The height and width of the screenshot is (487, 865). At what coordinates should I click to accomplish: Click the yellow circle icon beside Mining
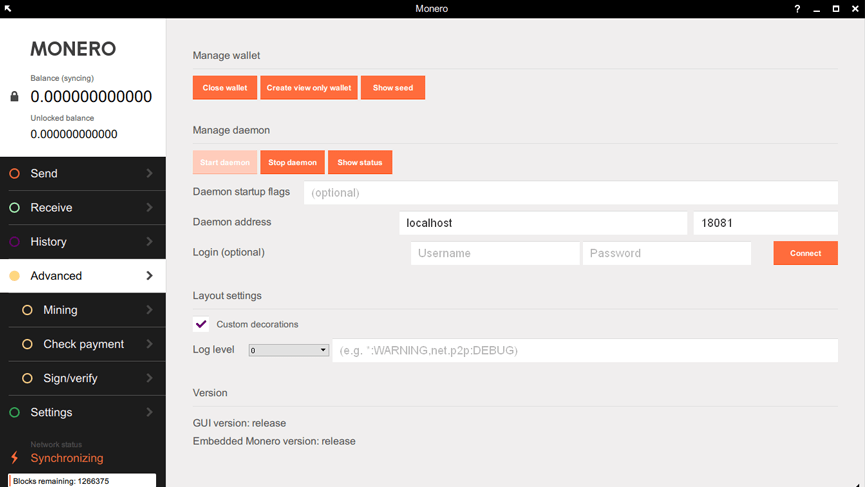coord(28,310)
